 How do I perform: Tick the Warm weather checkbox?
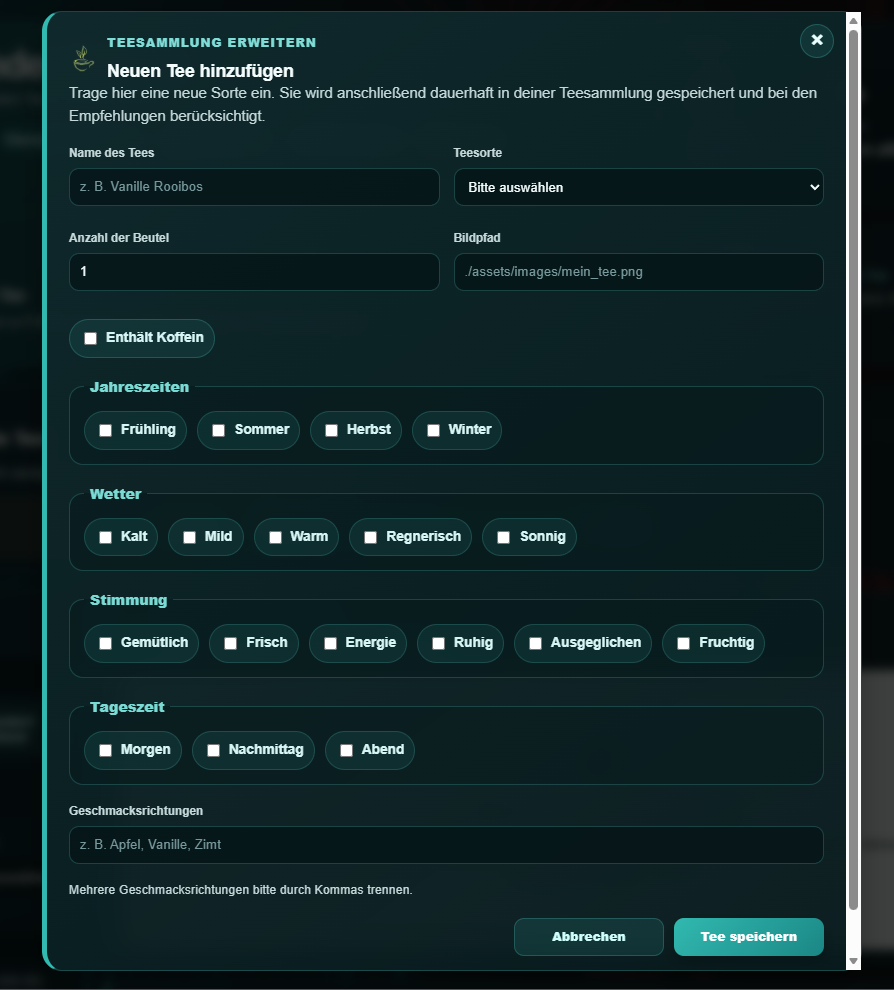(275, 537)
